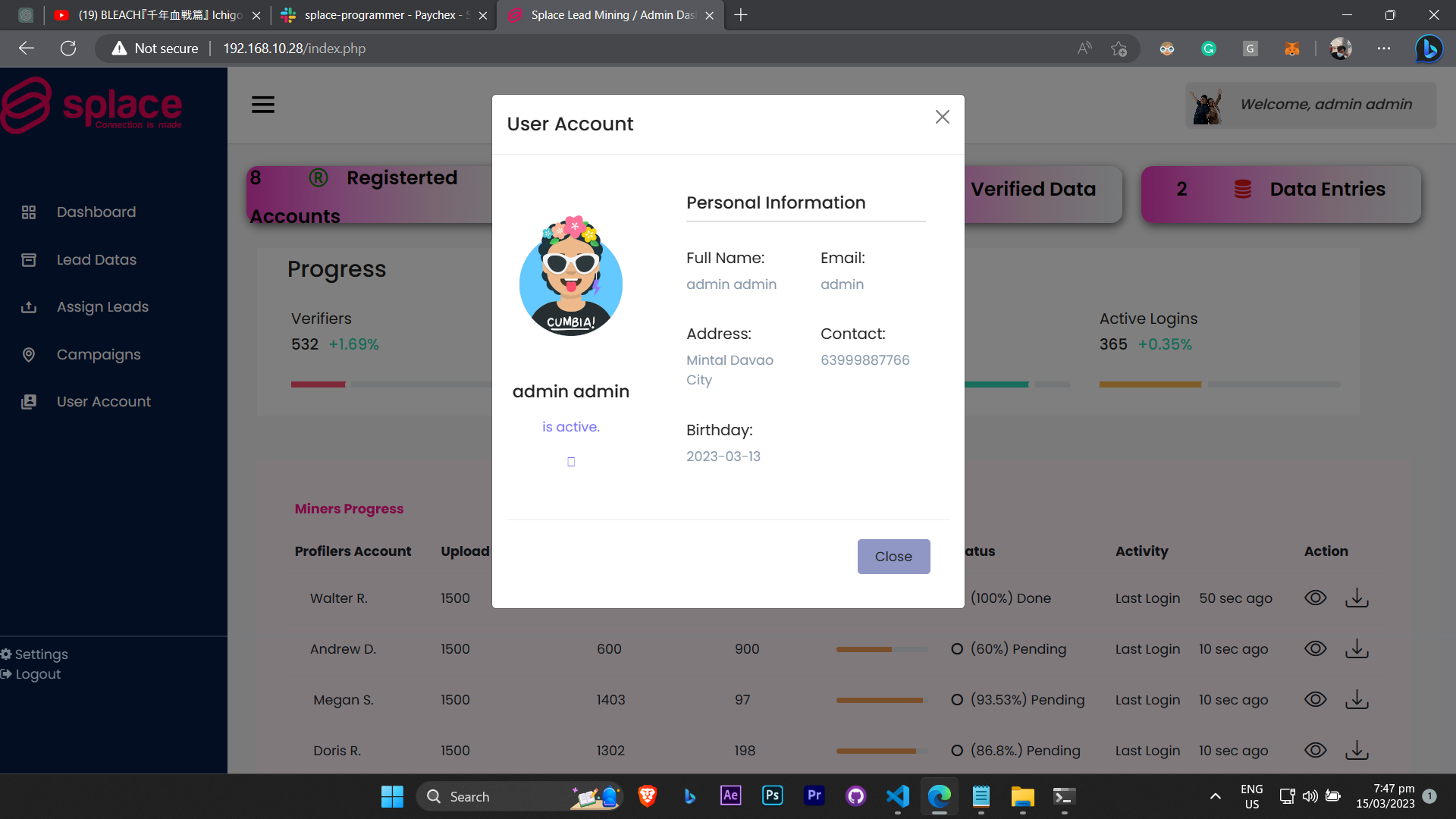
Task: Toggle eye icon for Andrew D.
Action: 1315,648
